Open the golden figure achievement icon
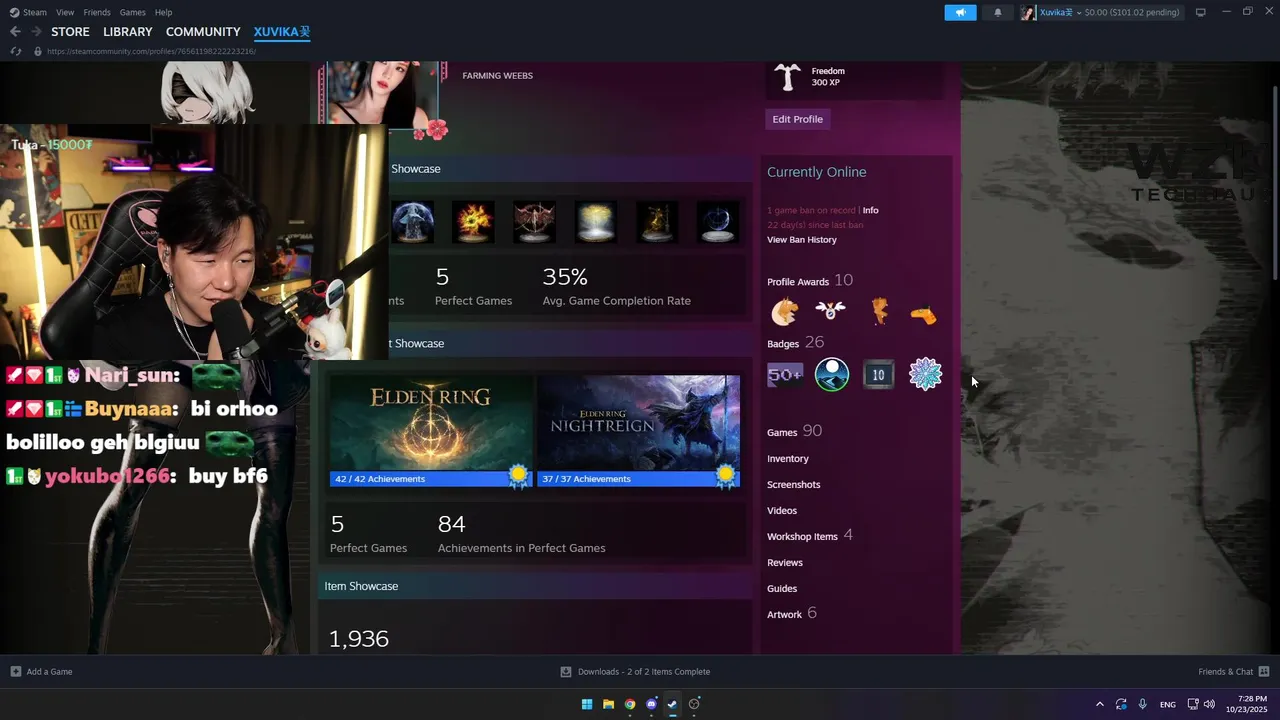The image size is (1280, 720). point(656,222)
